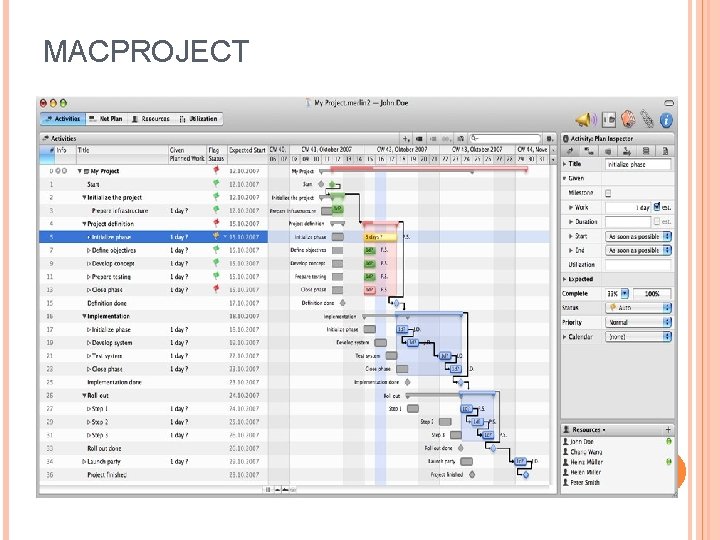Image resolution: width=720 pixels, height=540 pixels.
Task: Collapse the Roll out group
Action: [x=84, y=395]
